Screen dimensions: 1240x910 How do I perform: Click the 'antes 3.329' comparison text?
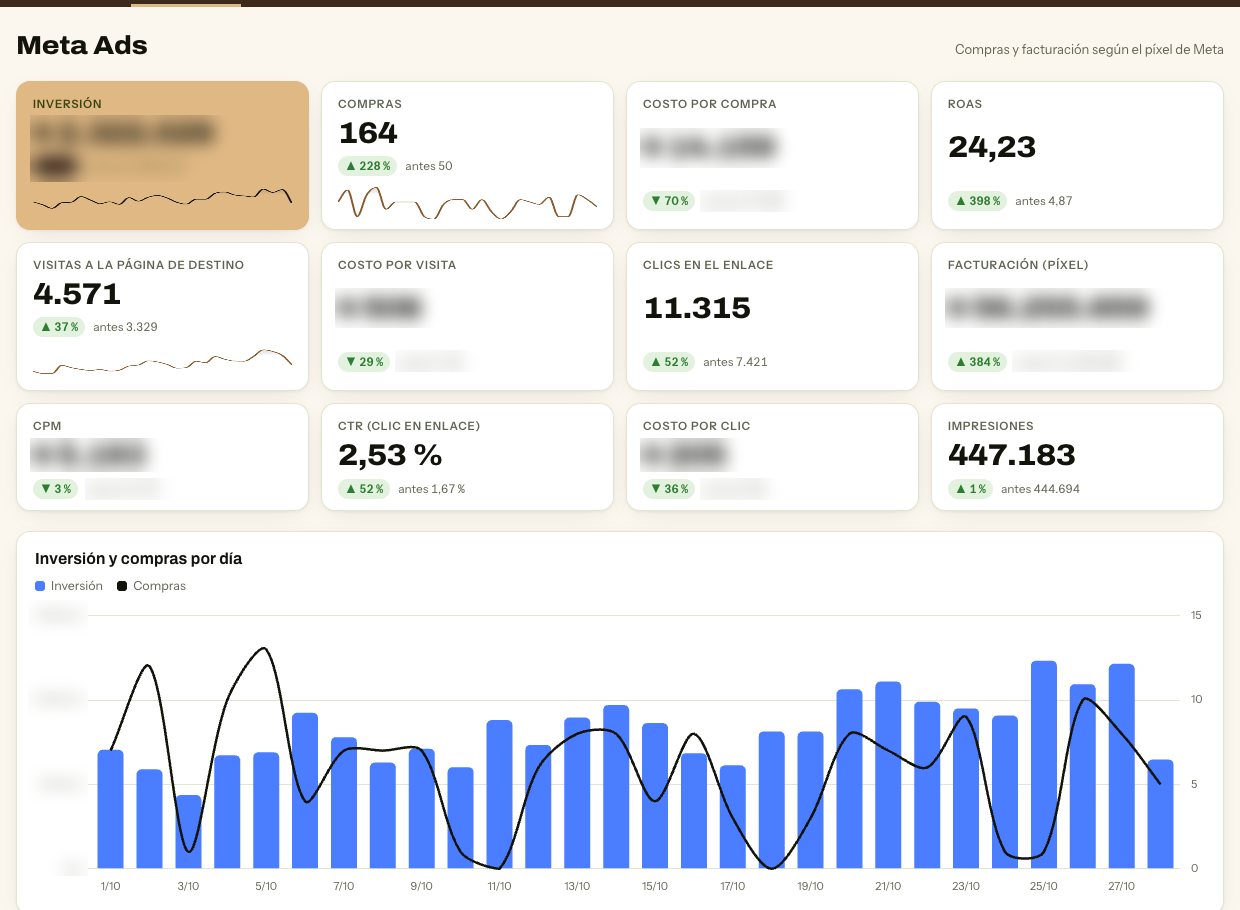tap(125, 327)
